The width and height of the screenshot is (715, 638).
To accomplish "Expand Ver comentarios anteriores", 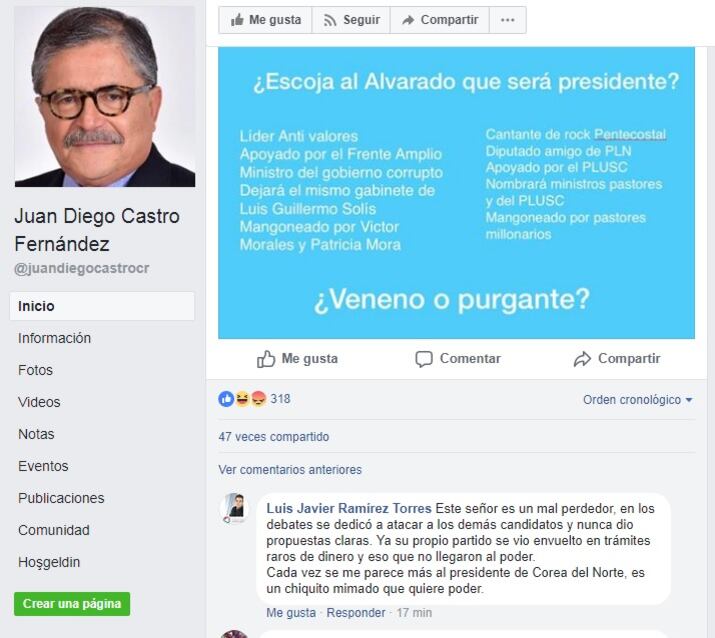I will pyautogui.click(x=290, y=470).
